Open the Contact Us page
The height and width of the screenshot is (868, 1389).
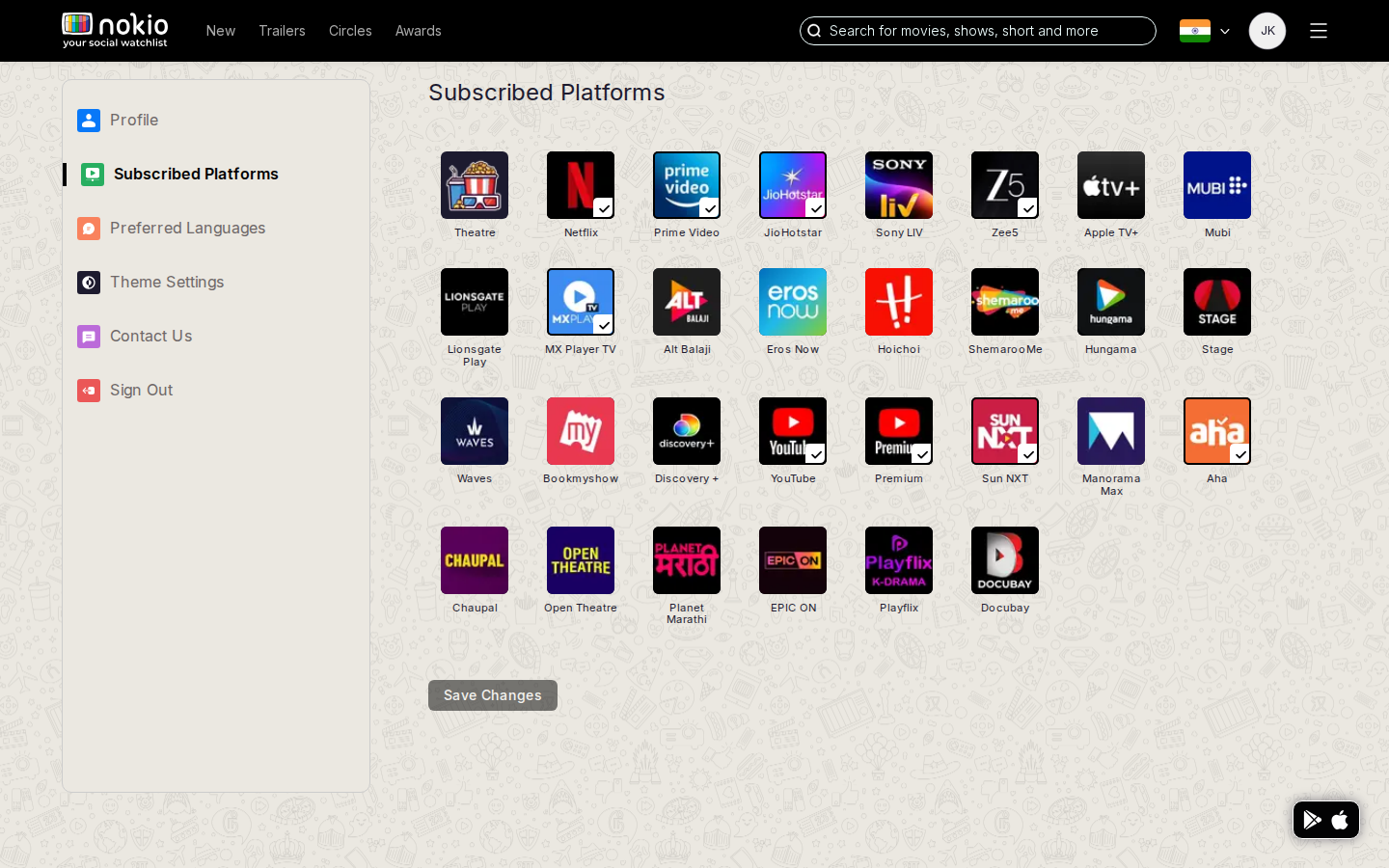135,337
